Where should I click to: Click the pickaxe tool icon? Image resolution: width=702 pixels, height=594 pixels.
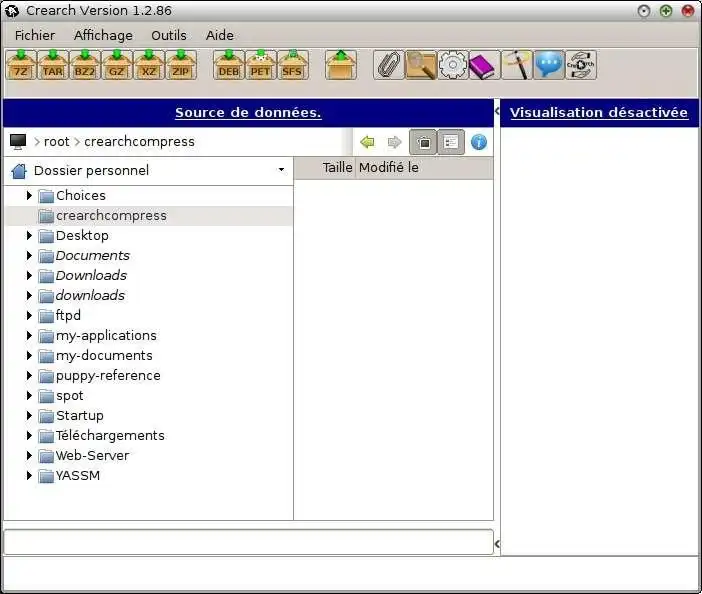tap(517, 65)
